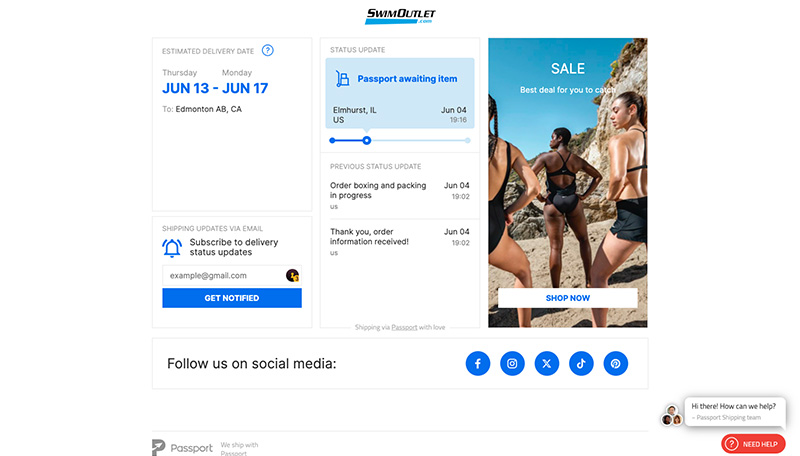Click the Order boxing and packing in progress entry

[x=399, y=195]
